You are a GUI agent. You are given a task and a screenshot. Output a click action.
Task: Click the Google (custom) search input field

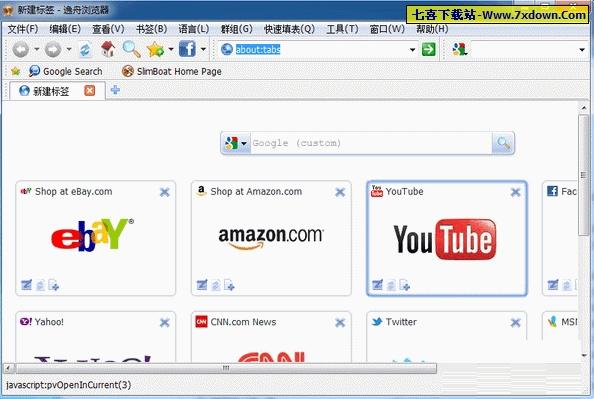tap(371, 143)
